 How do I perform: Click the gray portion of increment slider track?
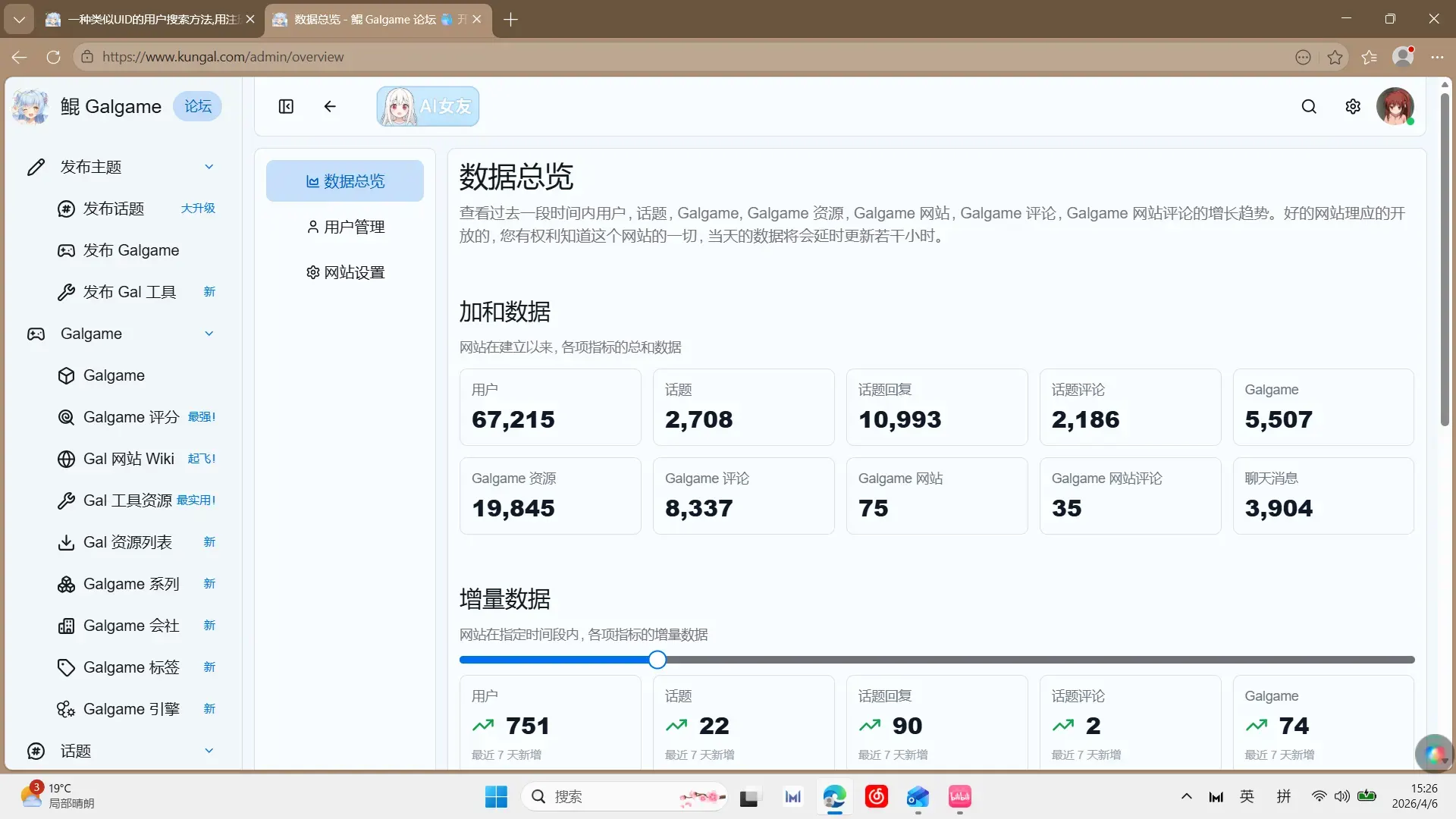[x=1040, y=660]
